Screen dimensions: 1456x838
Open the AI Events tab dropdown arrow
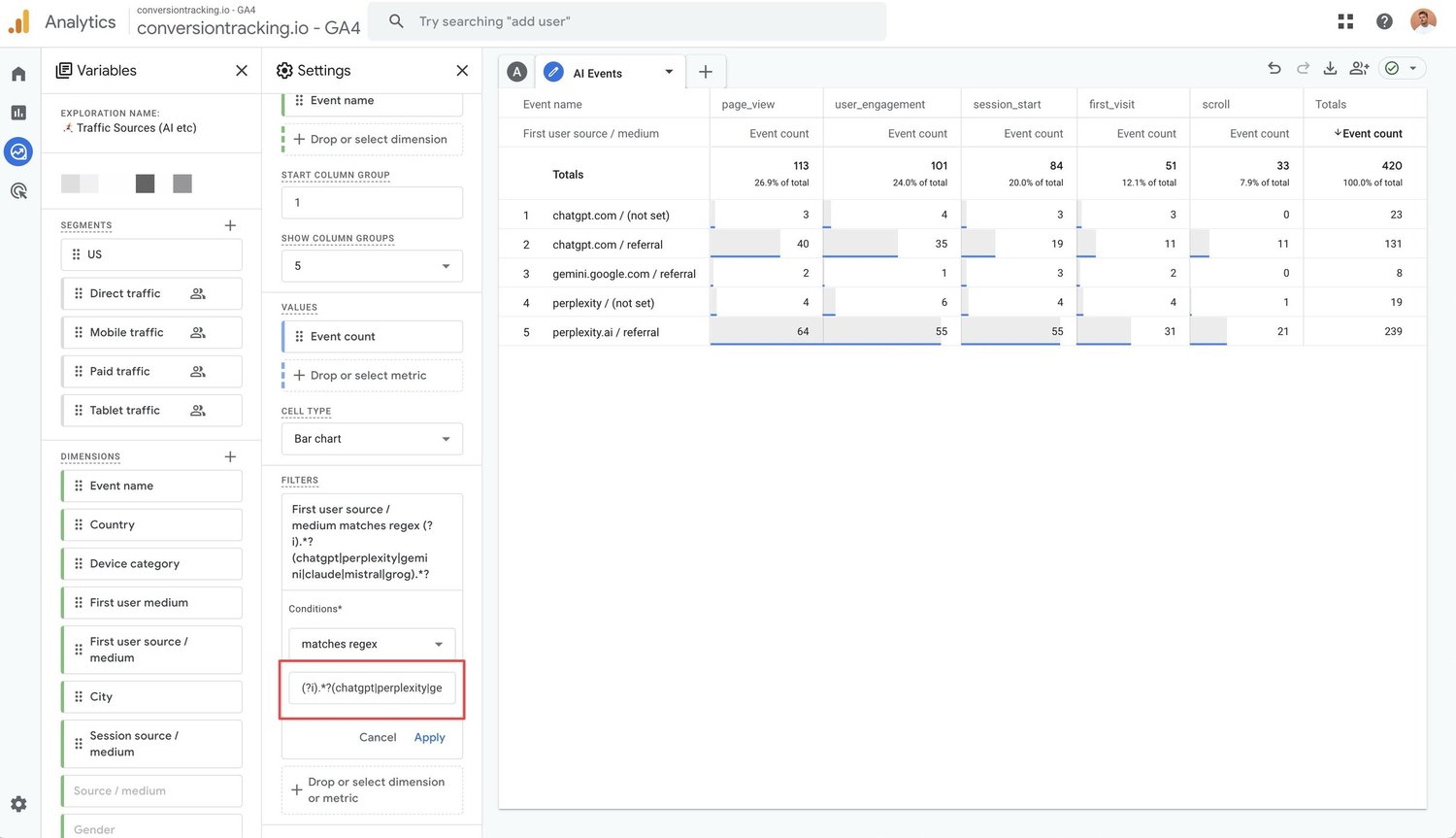[x=669, y=72]
